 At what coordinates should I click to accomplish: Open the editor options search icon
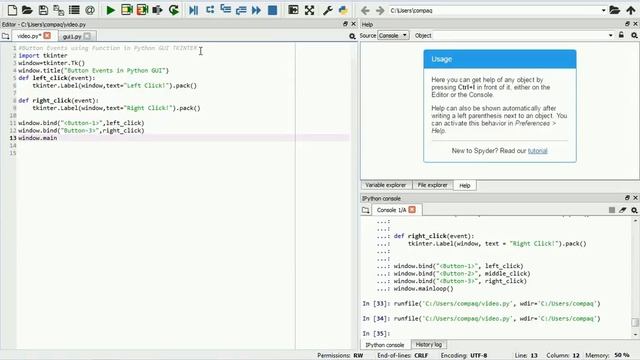click(352, 36)
